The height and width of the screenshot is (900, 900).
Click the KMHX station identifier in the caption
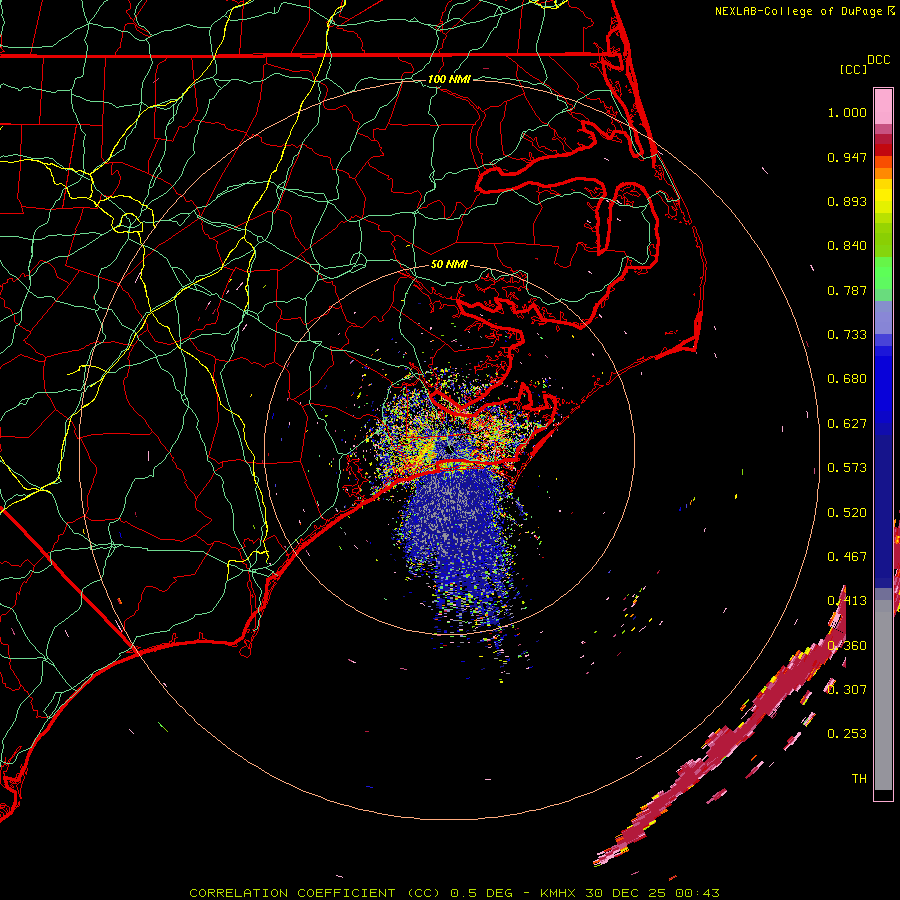click(x=559, y=893)
